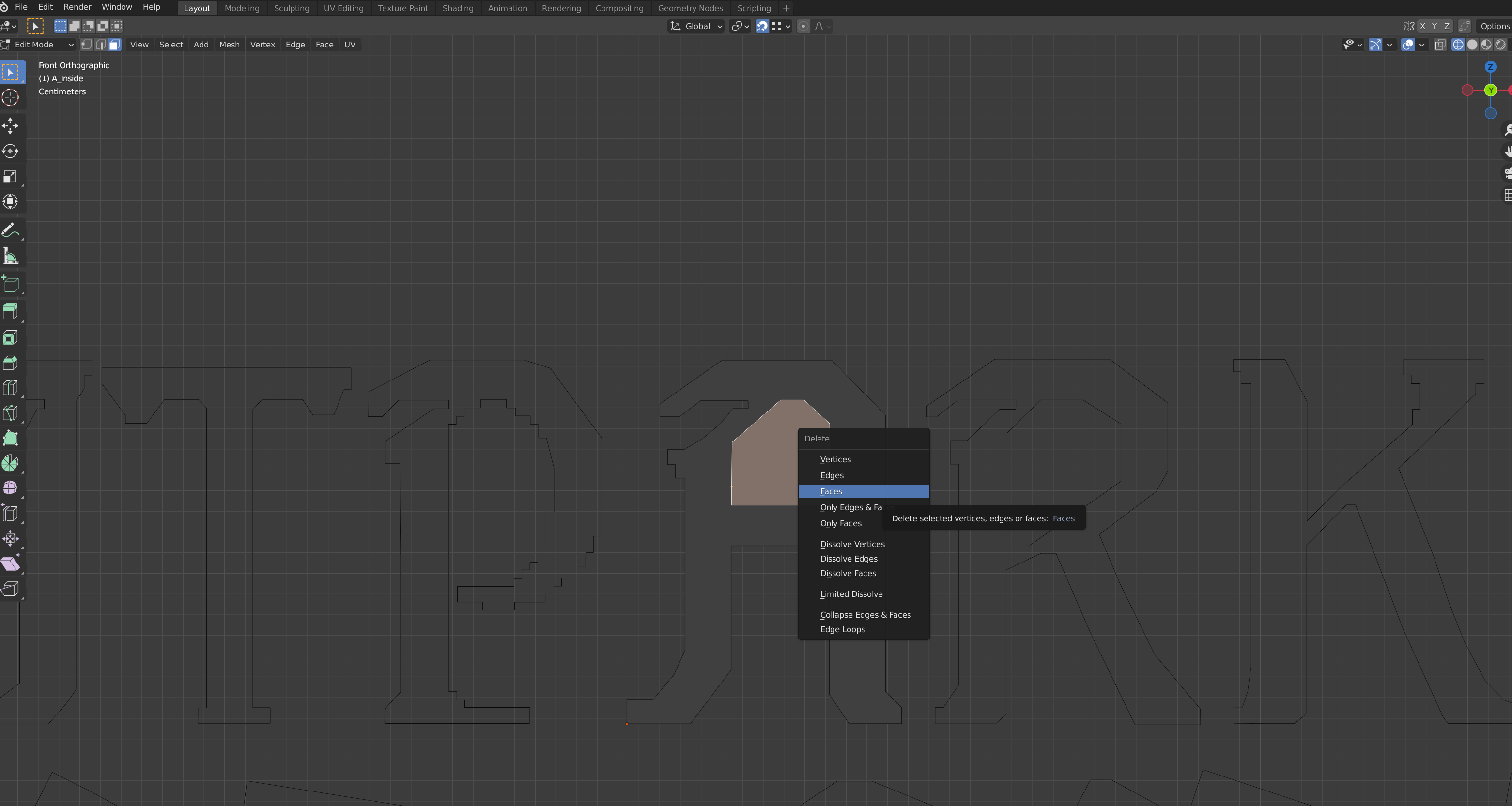Image resolution: width=1512 pixels, height=806 pixels.
Task: Choose Faces in Delete menu
Action: point(864,491)
